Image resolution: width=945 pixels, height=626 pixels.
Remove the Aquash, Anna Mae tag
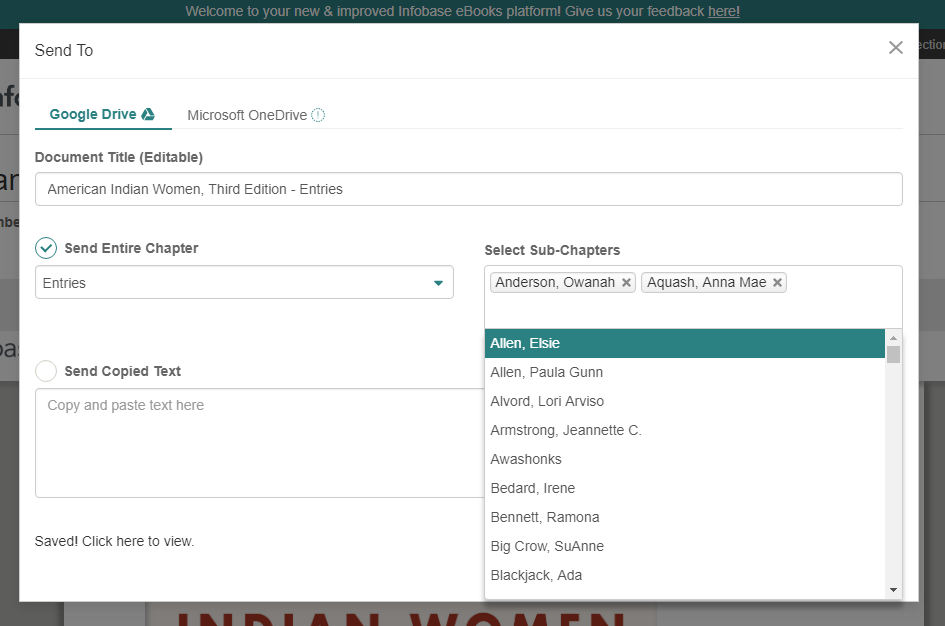click(778, 283)
